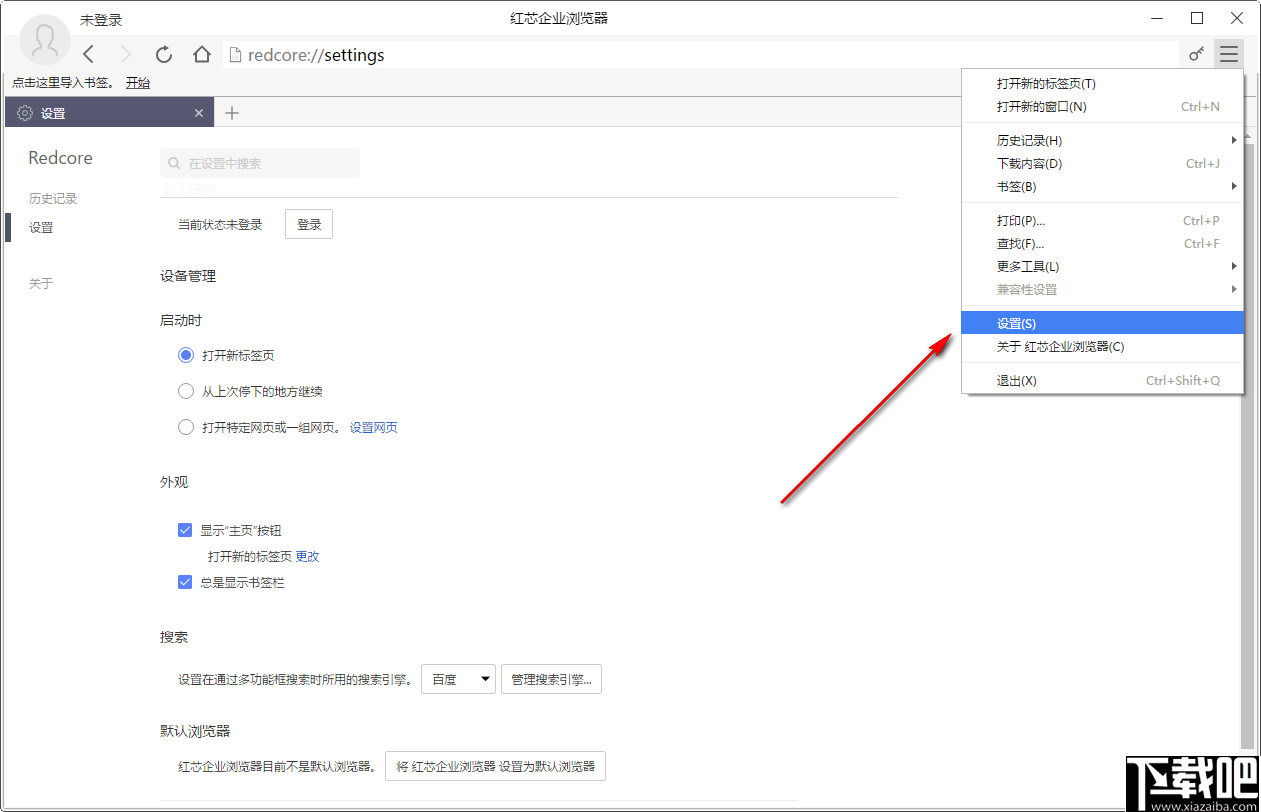
Task: Open the 百度 search engine dropdown
Action: [458, 678]
